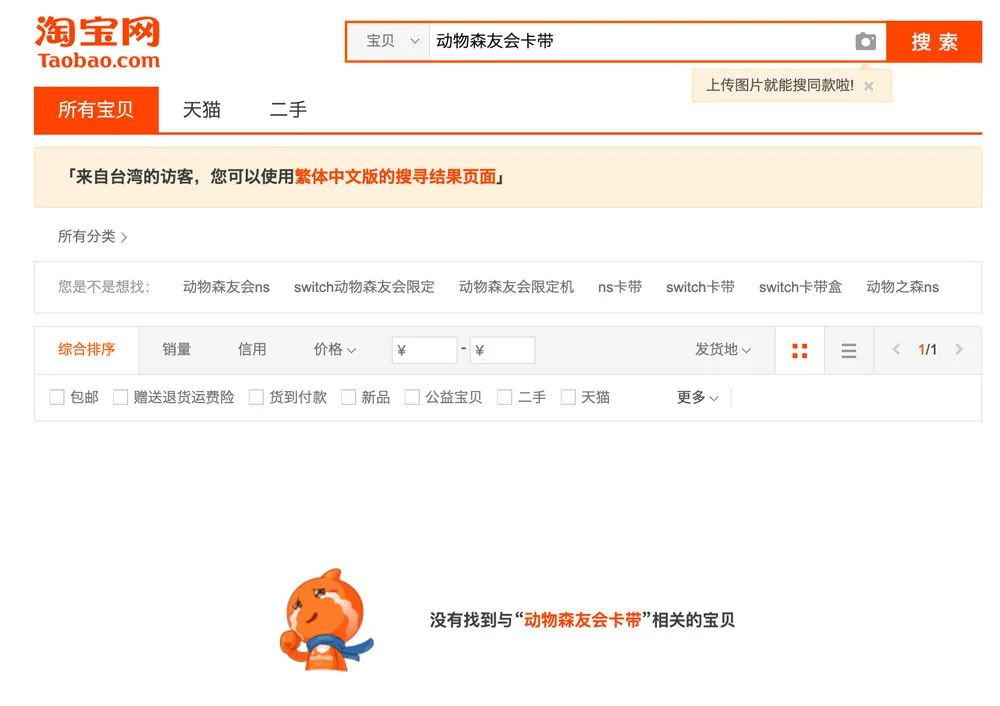Image resolution: width=1000 pixels, height=706 pixels.
Task: Switch to the 天猫 tab
Action: click(x=202, y=110)
